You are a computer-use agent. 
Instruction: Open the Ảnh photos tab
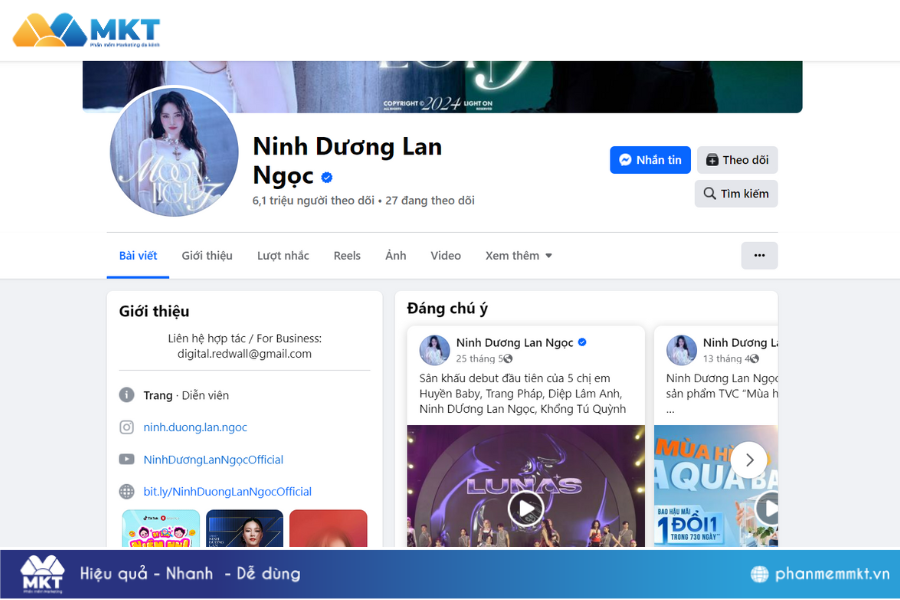pos(395,256)
